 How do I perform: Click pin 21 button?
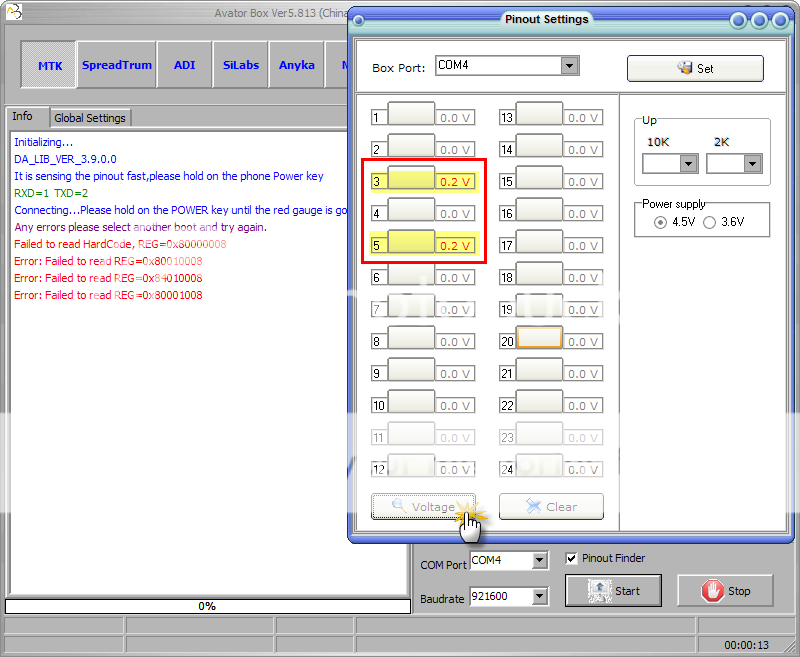tap(539, 369)
